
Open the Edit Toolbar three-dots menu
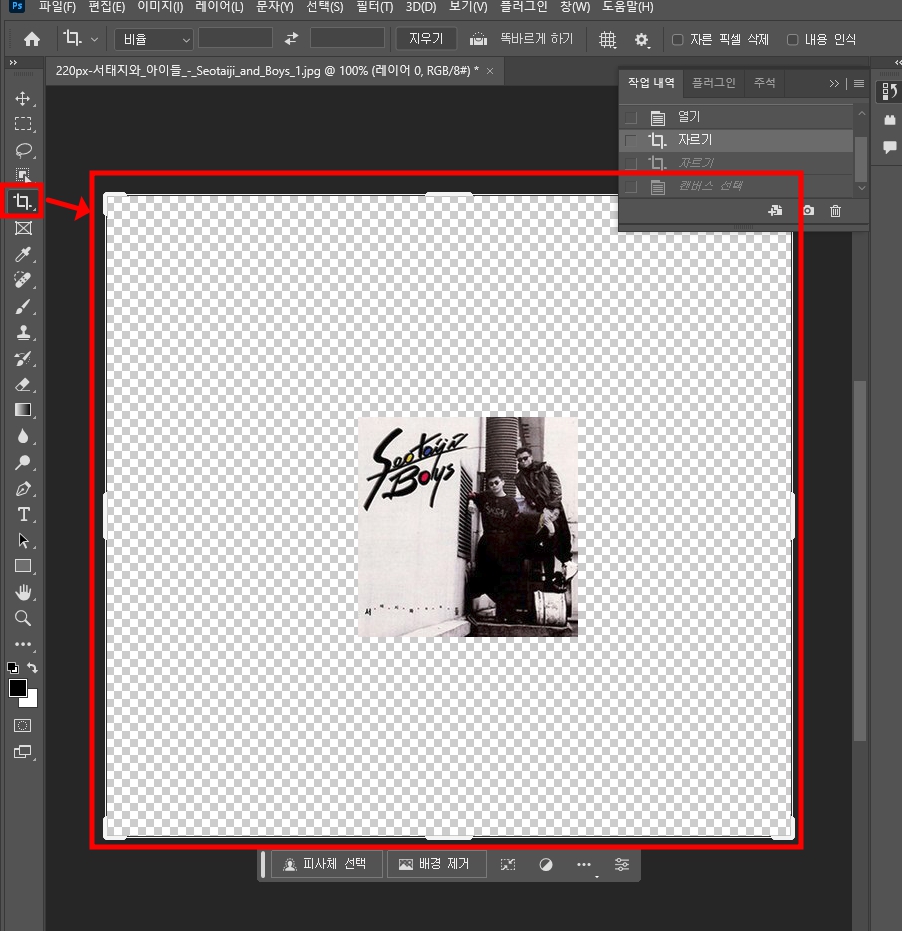23,644
